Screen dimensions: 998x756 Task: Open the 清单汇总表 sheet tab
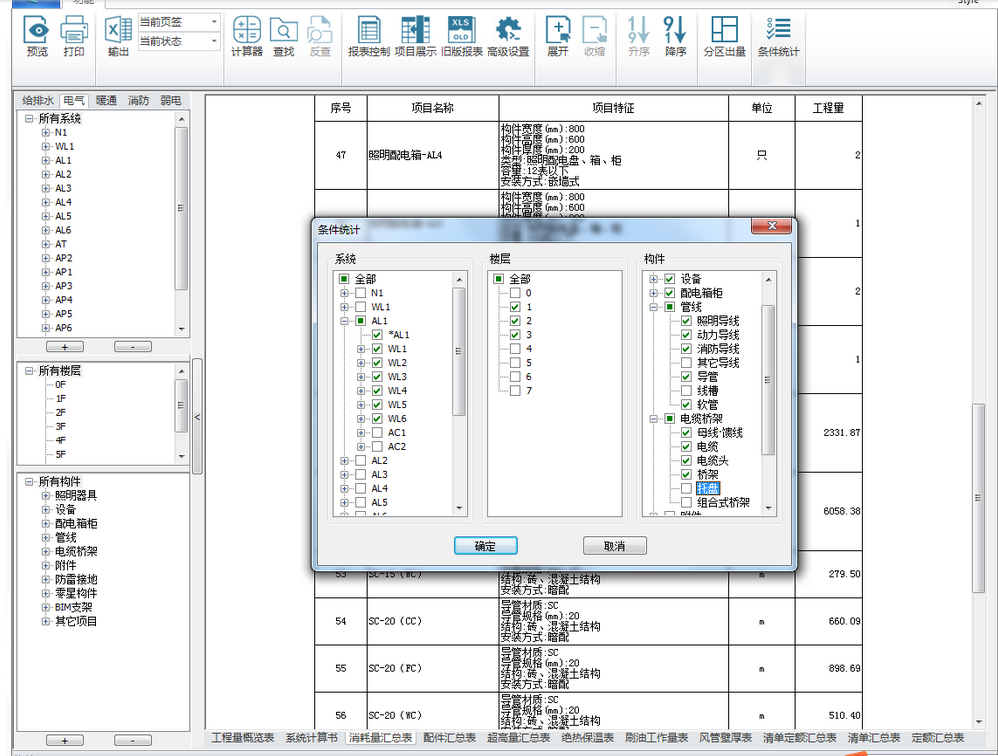coord(874,738)
